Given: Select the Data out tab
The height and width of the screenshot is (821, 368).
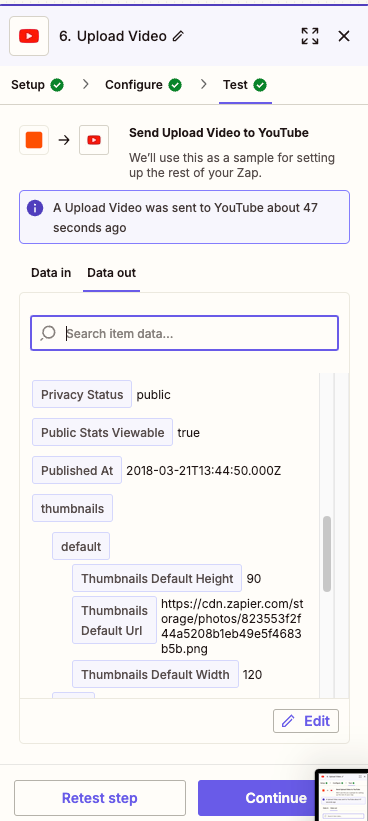Looking at the screenshot, I should [111, 273].
